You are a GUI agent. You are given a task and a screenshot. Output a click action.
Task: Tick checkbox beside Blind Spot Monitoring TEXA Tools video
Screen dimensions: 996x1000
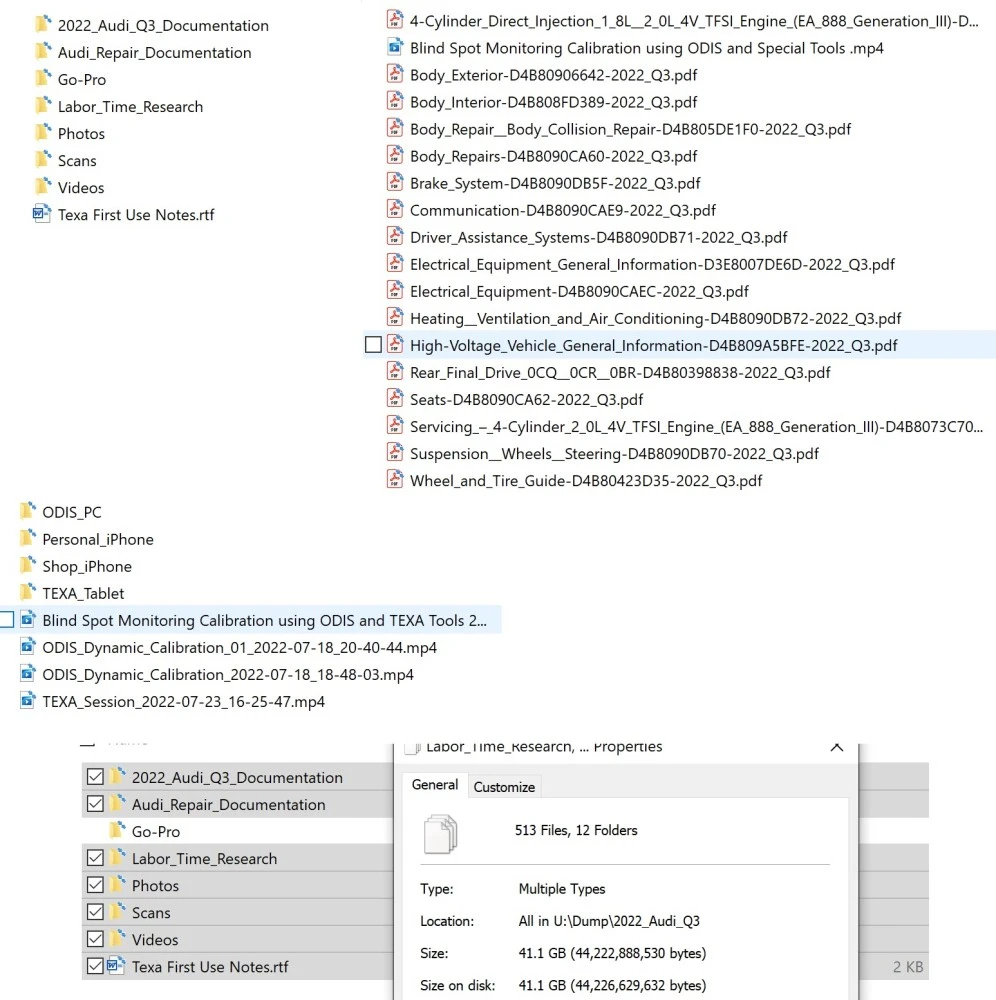coord(6,620)
